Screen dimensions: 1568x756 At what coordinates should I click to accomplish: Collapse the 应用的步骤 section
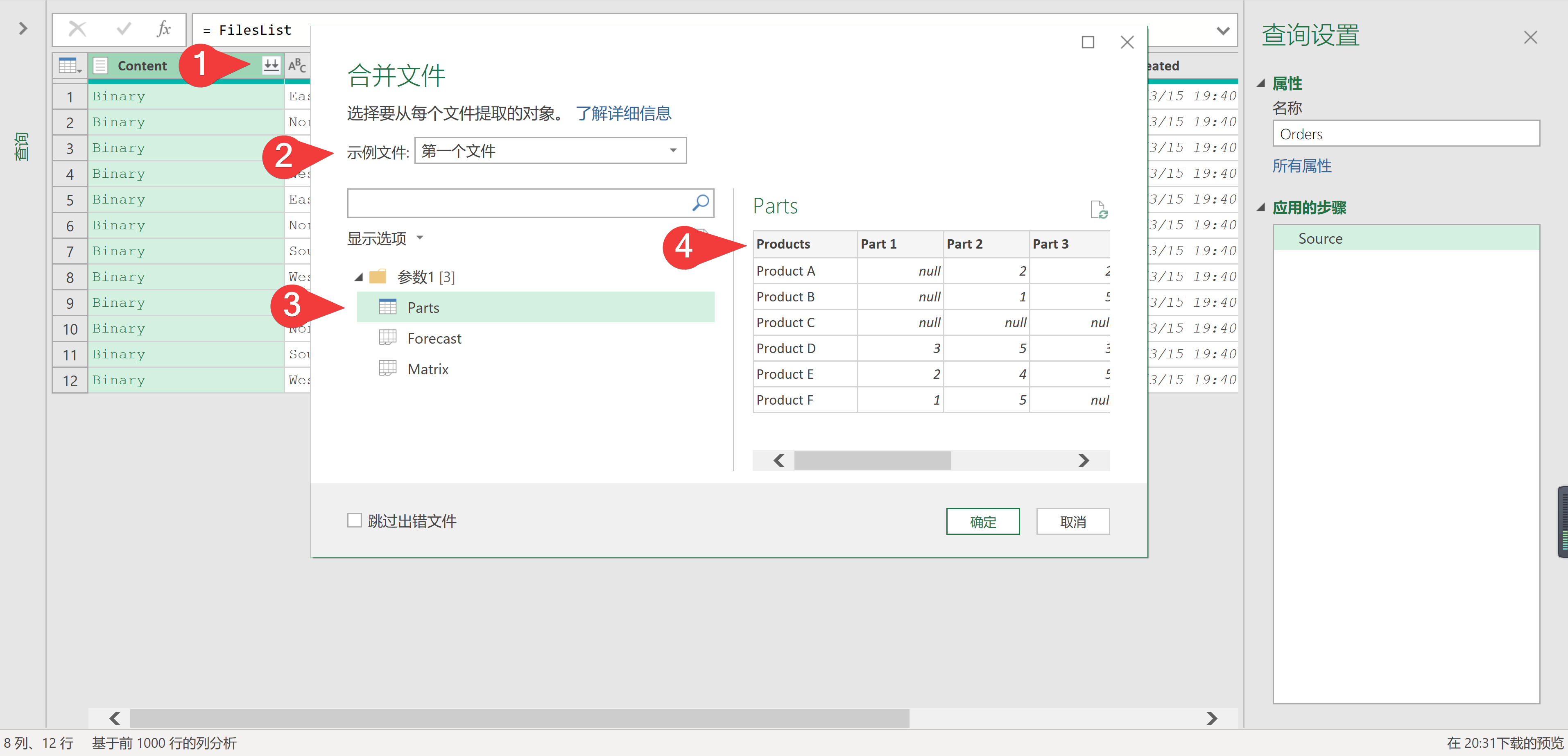pyautogui.click(x=1260, y=208)
